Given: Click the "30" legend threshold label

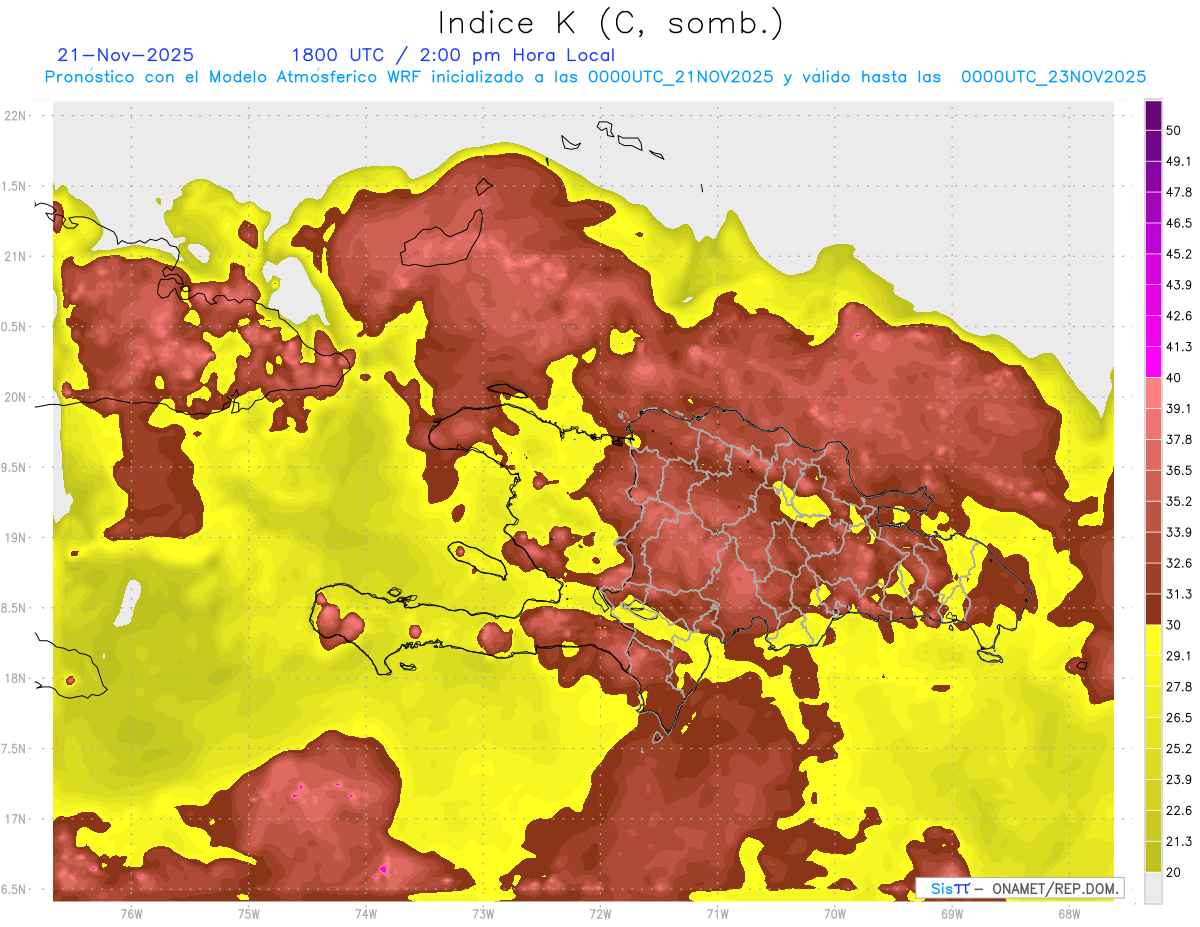Looking at the screenshot, I should click(1174, 625).
